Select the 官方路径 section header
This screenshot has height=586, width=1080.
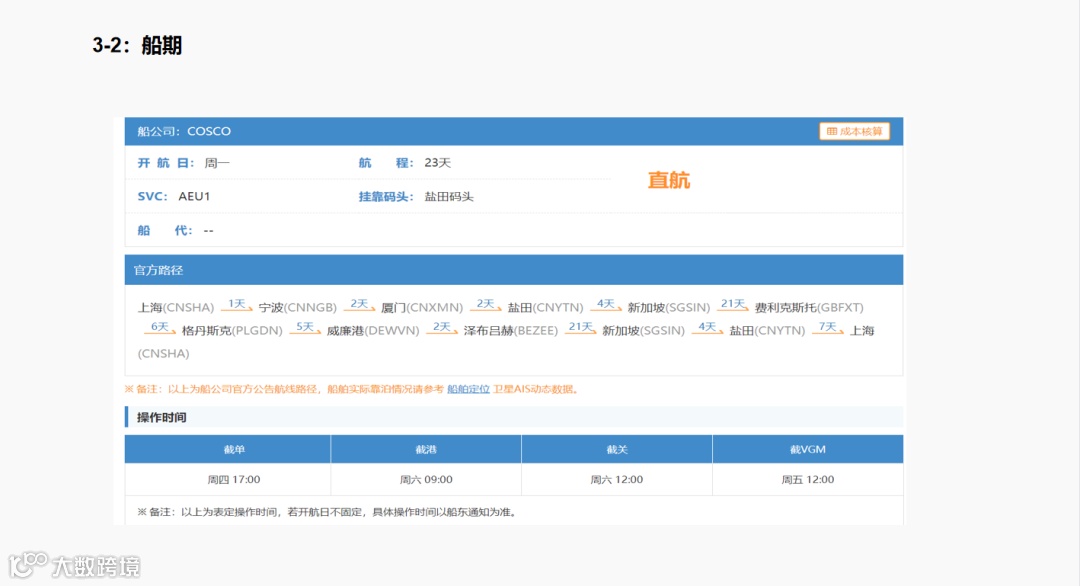pos(158,270)
